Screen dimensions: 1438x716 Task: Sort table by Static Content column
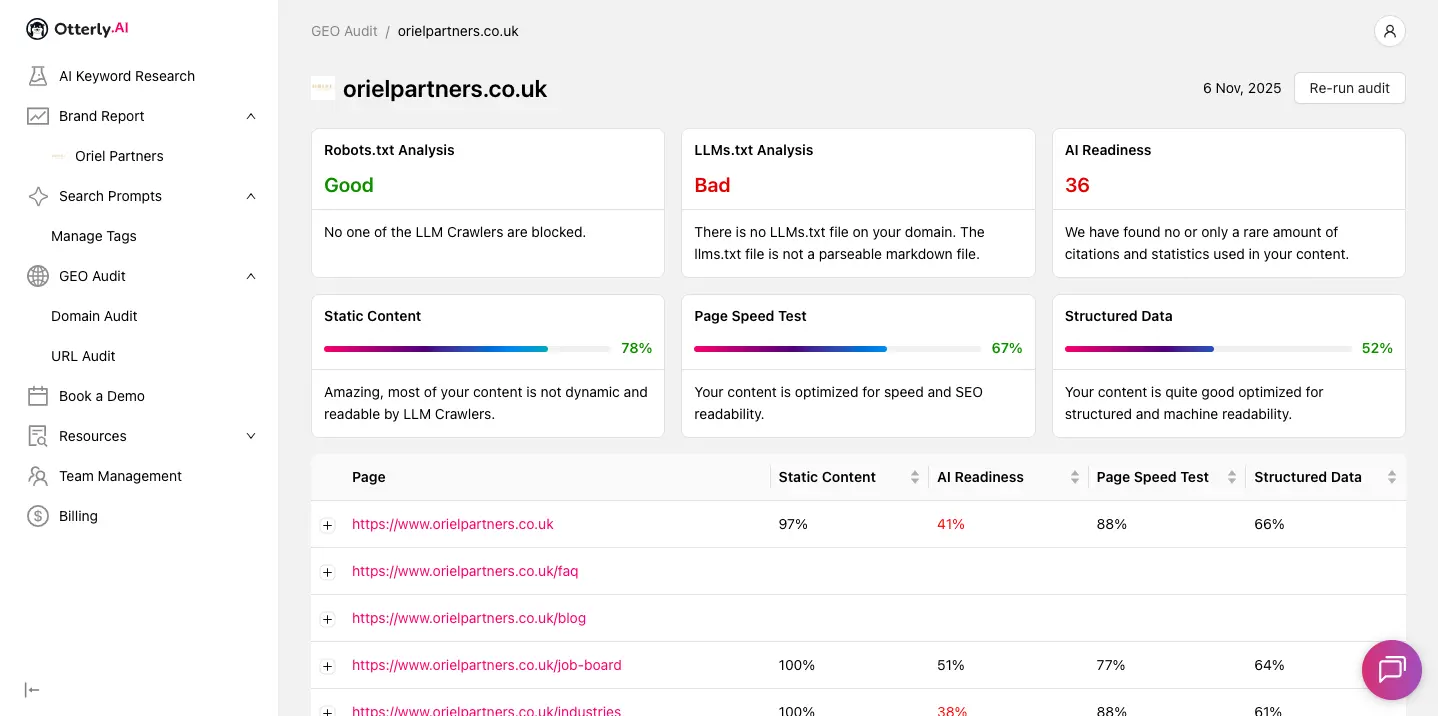coord(914,478)
